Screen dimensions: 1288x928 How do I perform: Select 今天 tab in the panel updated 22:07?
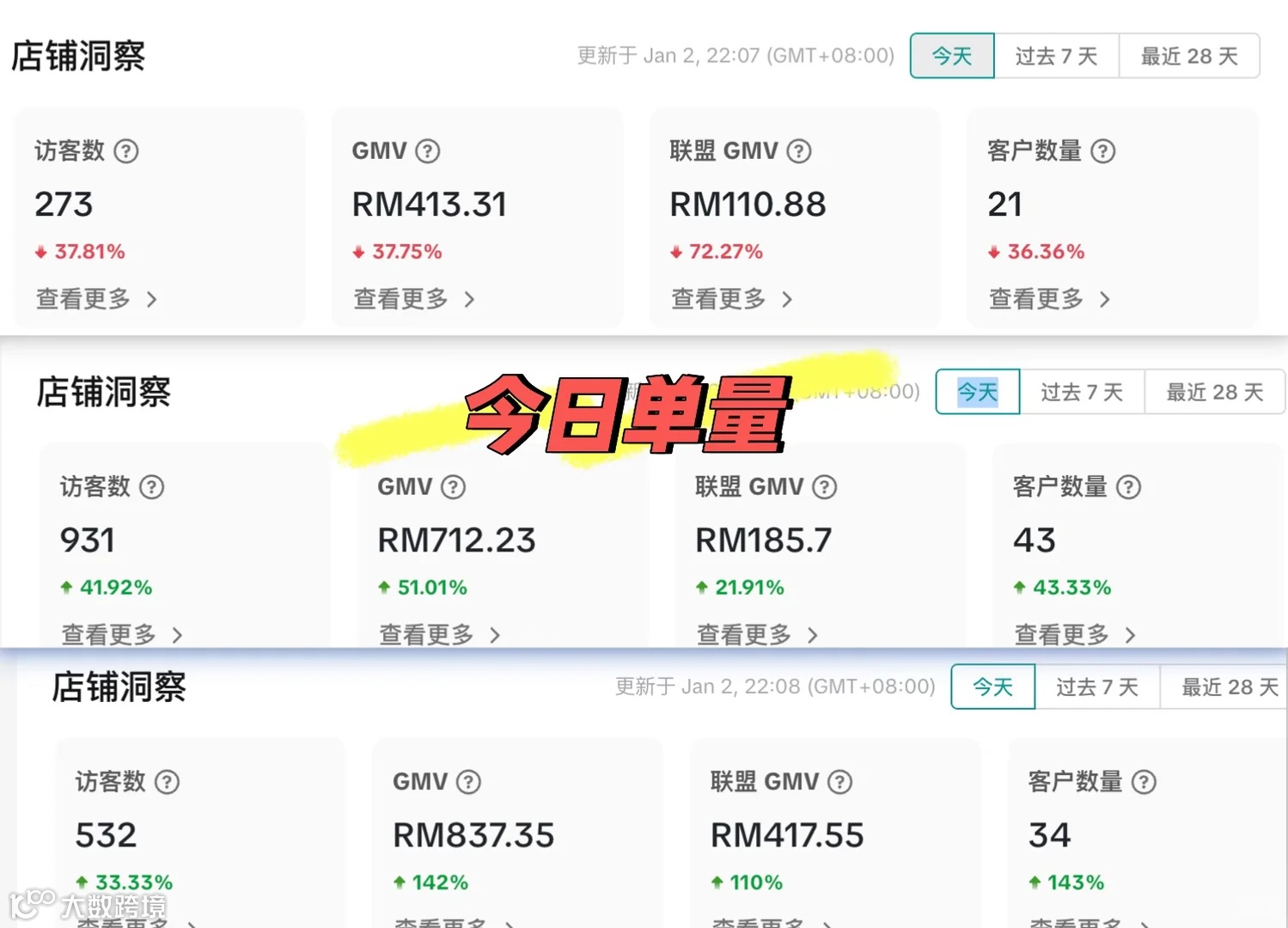tap(952, 56)
